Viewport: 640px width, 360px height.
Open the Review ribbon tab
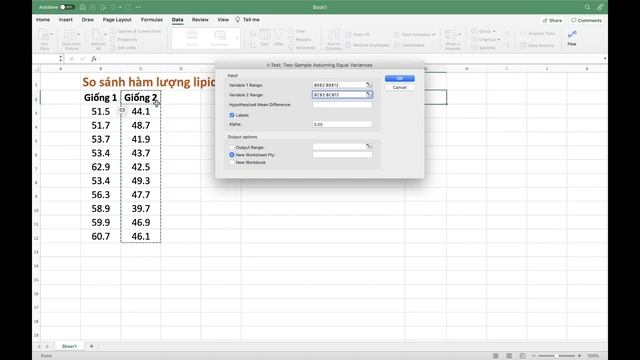(200, 20)
